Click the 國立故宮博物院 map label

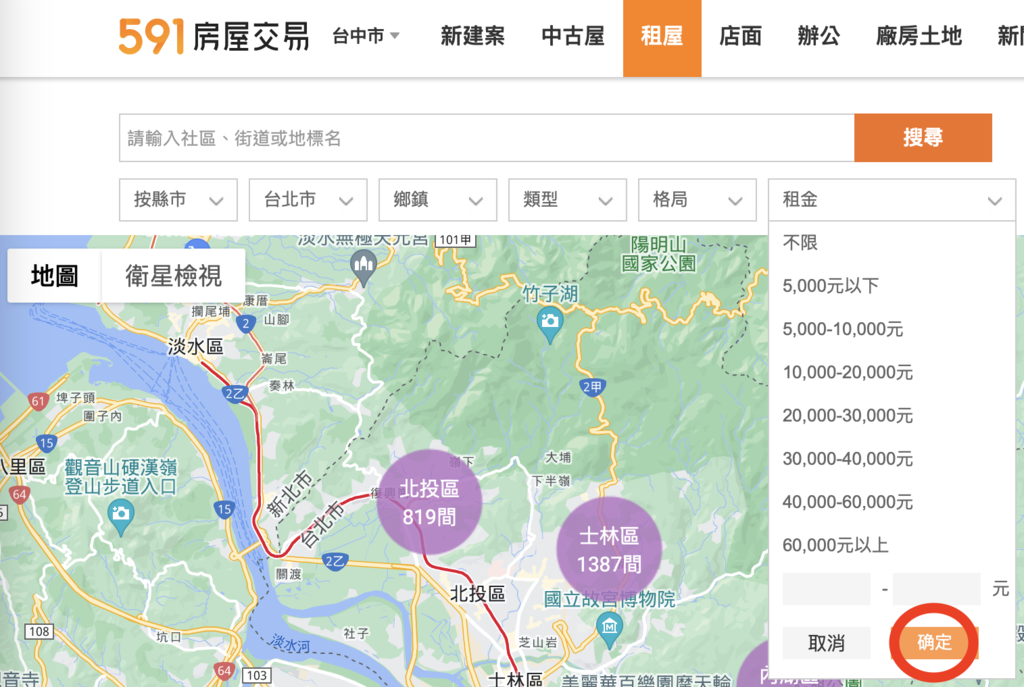click(610, 599)
